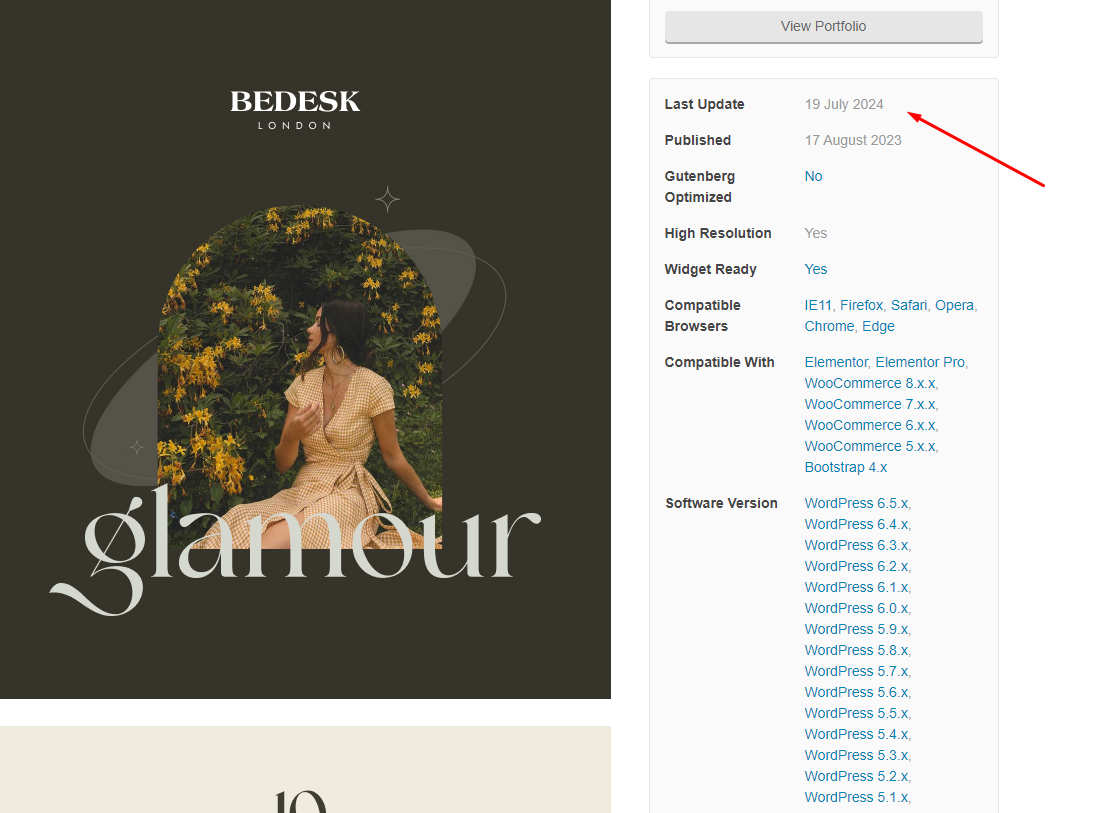Screen dimensions: 1097x813
Task: Open the WordPress 6.2.x link
Action: click(856, 567)
